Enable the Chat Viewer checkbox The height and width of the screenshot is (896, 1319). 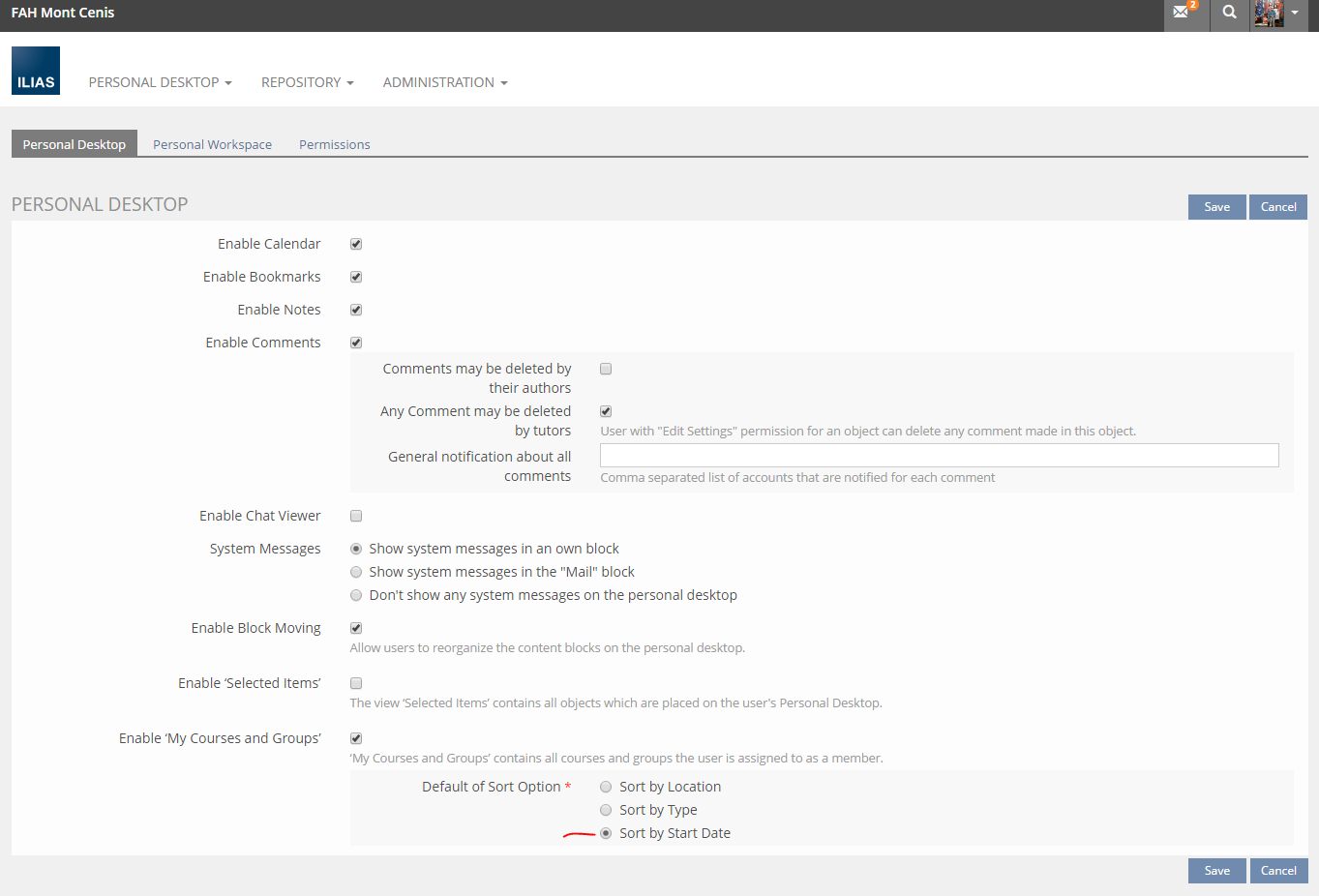click(356, 516)
